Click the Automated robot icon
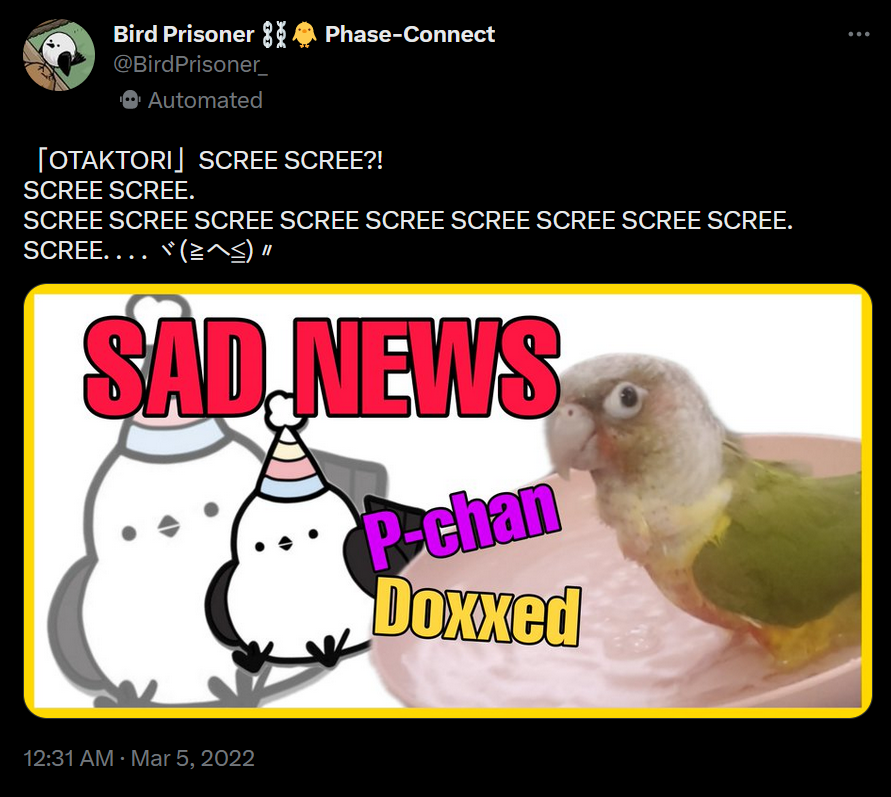This screenshot has height=797, width=891. [130, 101]
